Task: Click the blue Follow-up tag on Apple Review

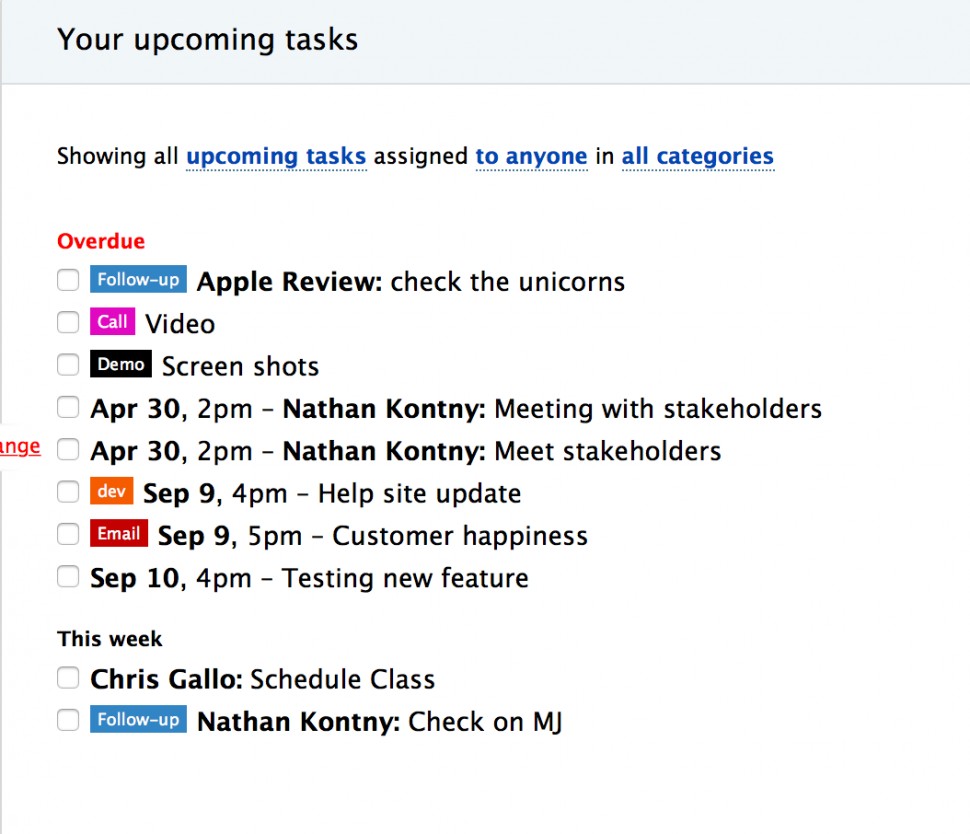Action: pyautogui.click(x=138, y=280)
